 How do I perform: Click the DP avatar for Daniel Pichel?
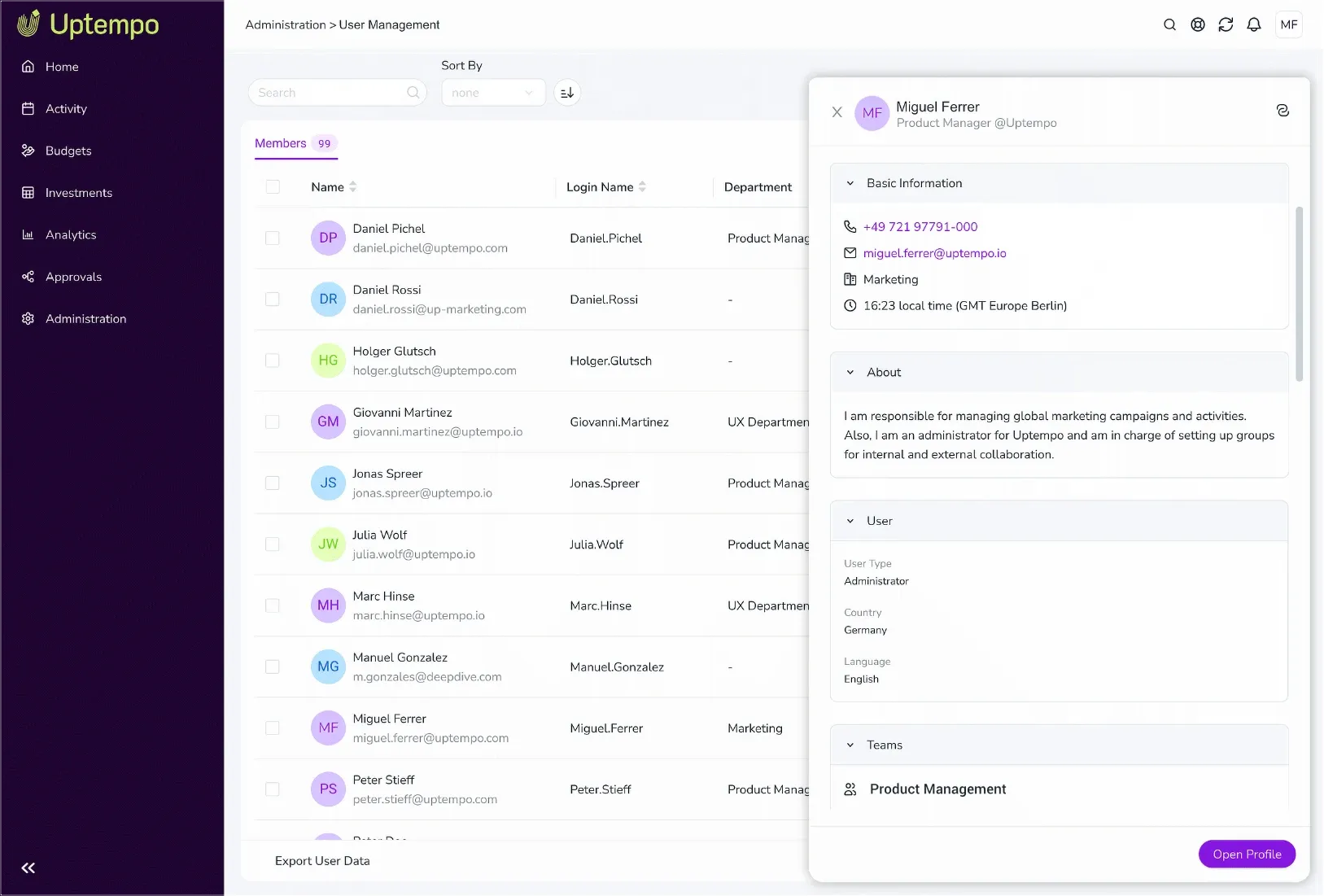coord(328,238)
